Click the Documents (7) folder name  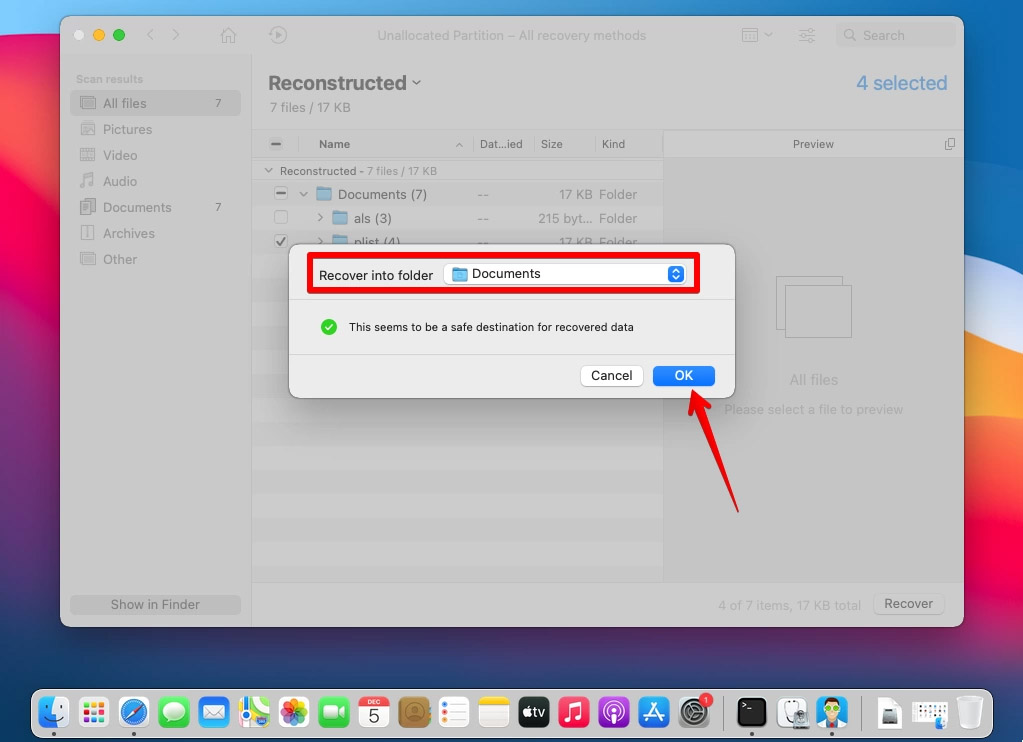point(382,194)
